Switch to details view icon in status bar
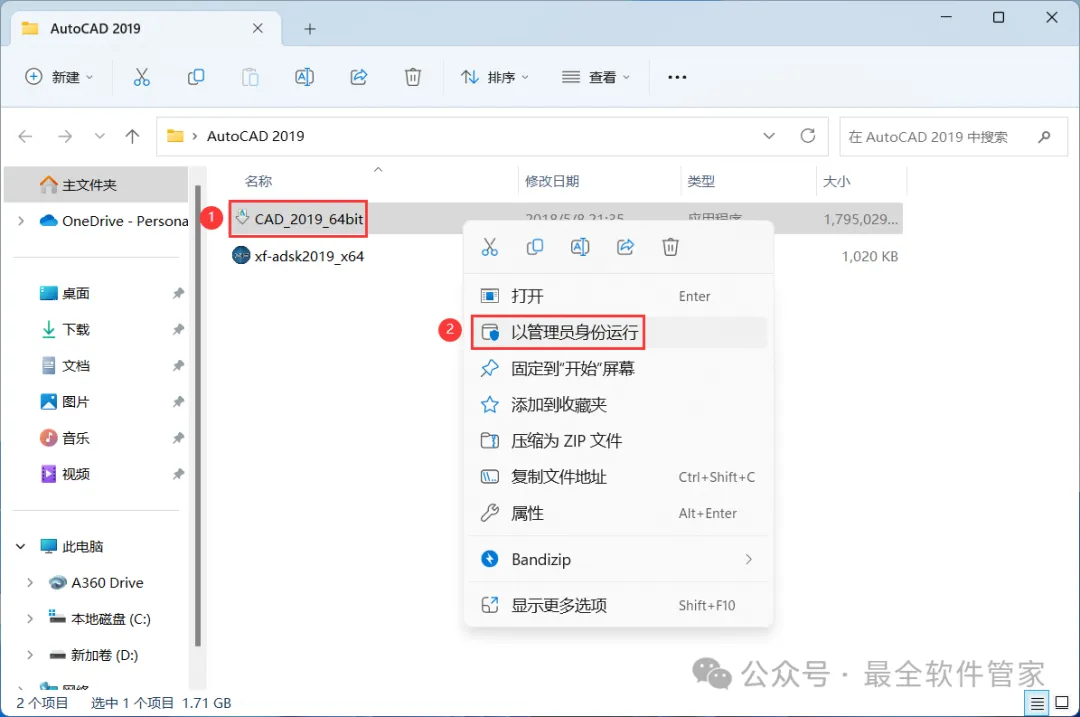The image size is (1080, 717). coord(1037,703)
